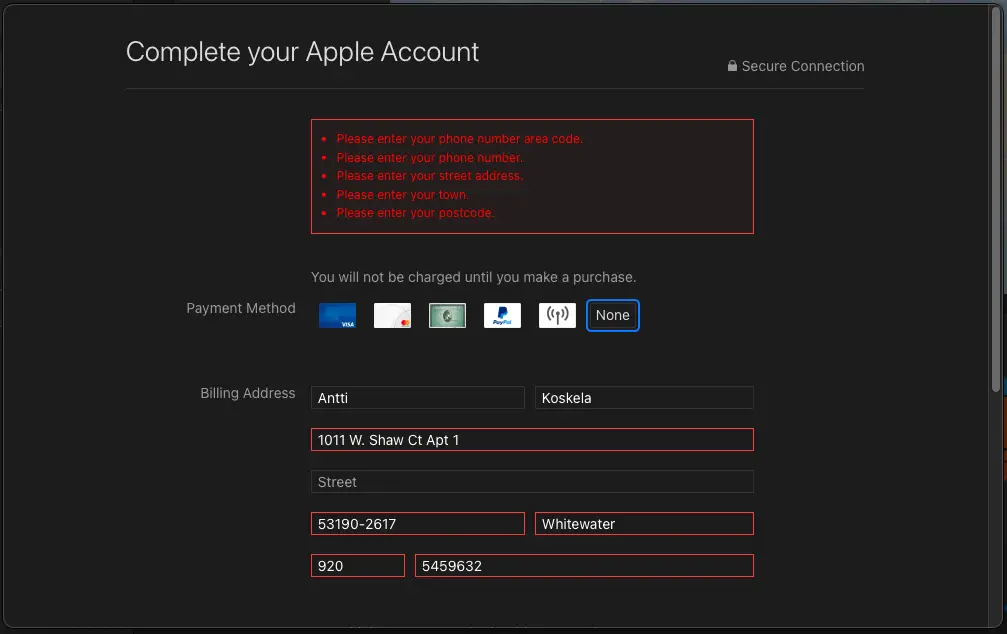Pick the American Express card option
Image resolution: width=1007 pixels, height=634 pixels.
point(447,316)
